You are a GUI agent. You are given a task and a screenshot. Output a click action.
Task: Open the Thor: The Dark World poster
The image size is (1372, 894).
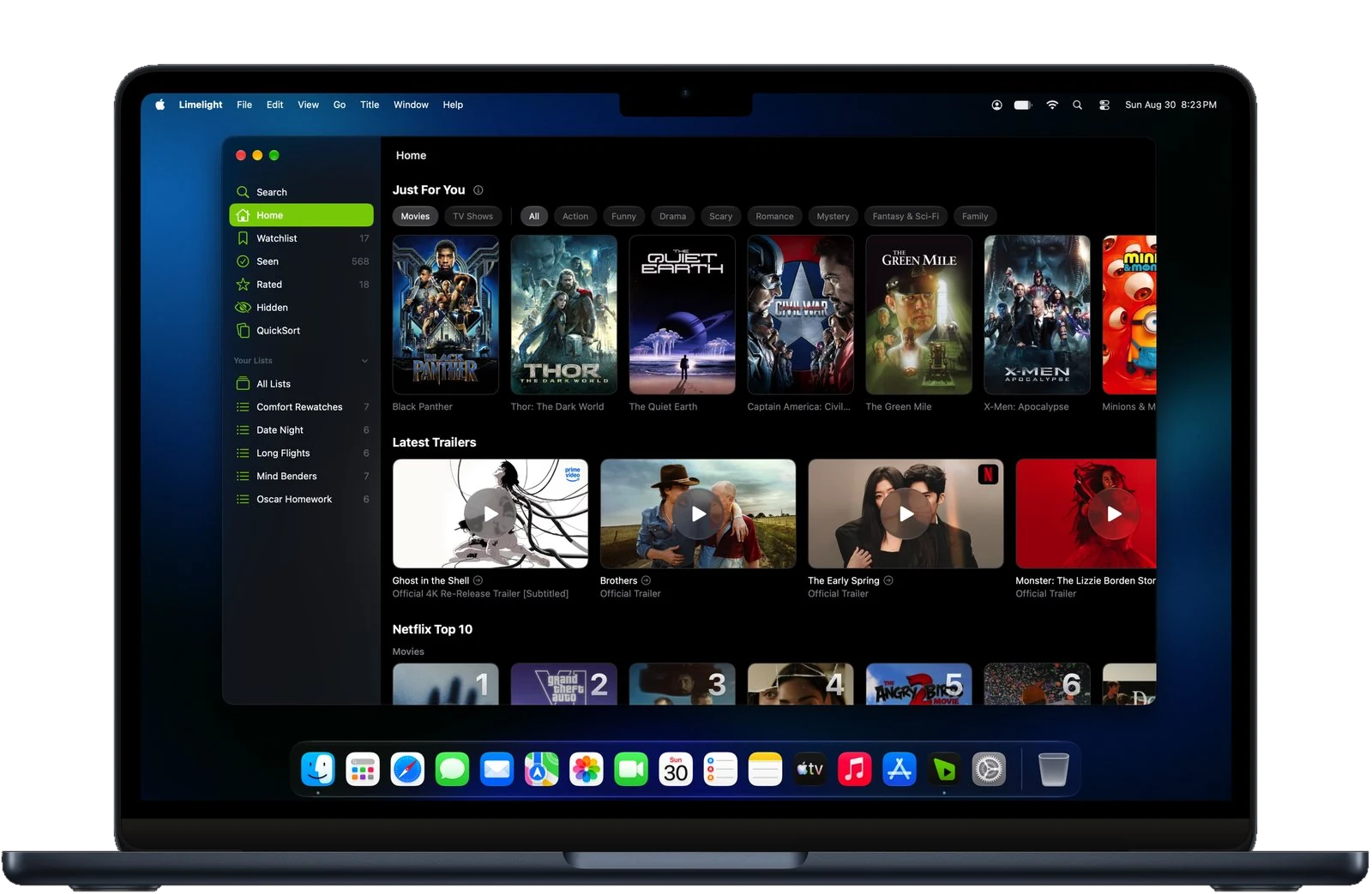coord(563,315)
